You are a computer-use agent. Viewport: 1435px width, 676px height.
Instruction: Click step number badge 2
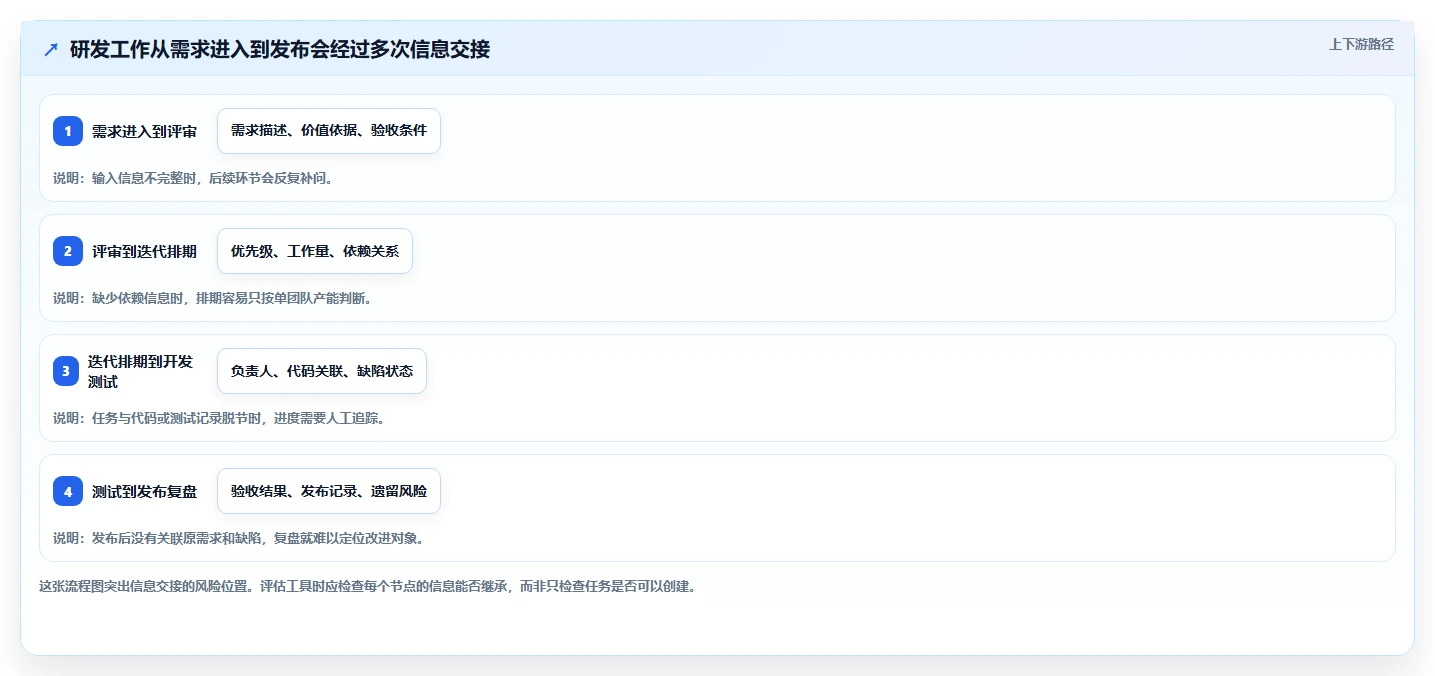[x=68, y=251]
